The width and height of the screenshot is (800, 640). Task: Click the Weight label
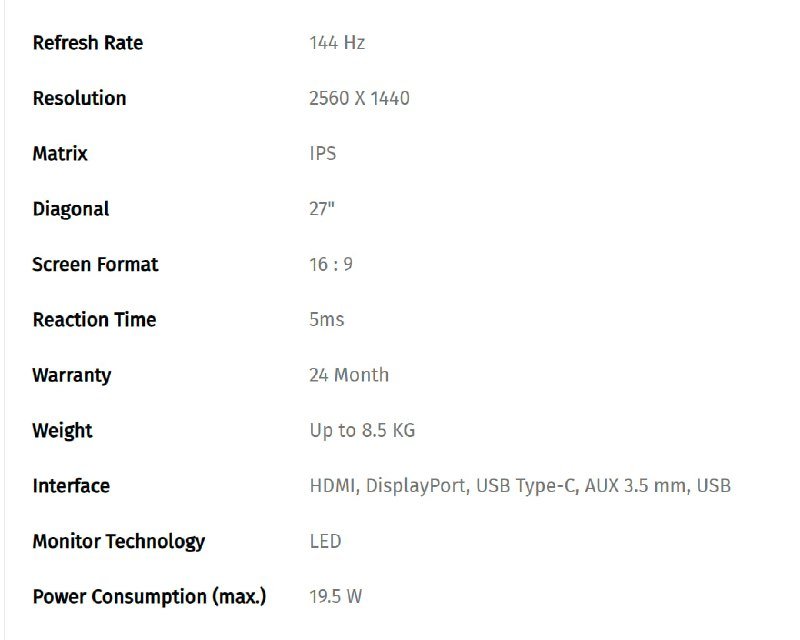coord(63,431)
